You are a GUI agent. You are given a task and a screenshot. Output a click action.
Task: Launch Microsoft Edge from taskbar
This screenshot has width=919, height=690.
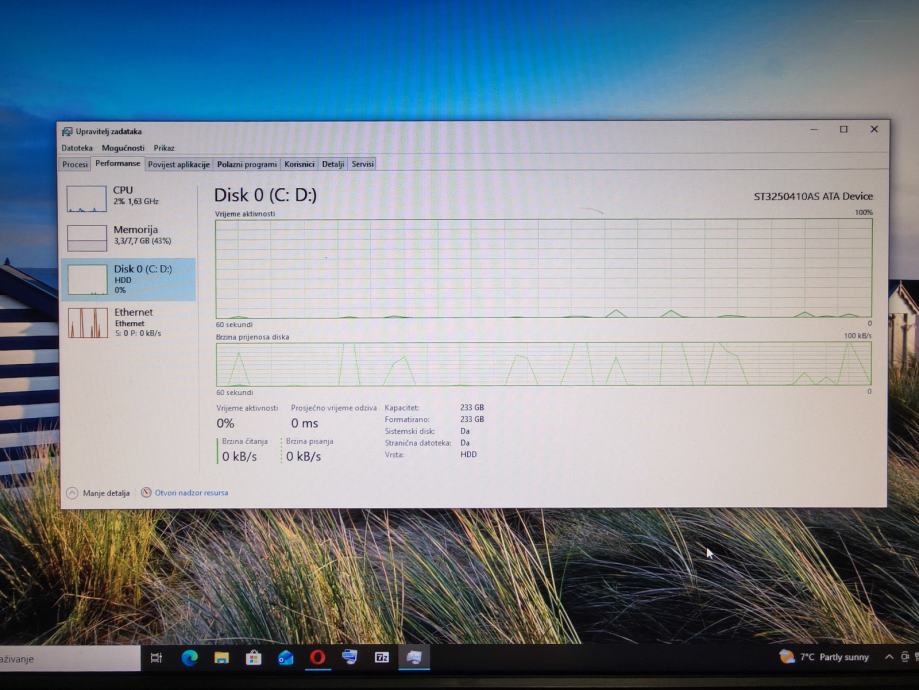[x=189, y=658]
